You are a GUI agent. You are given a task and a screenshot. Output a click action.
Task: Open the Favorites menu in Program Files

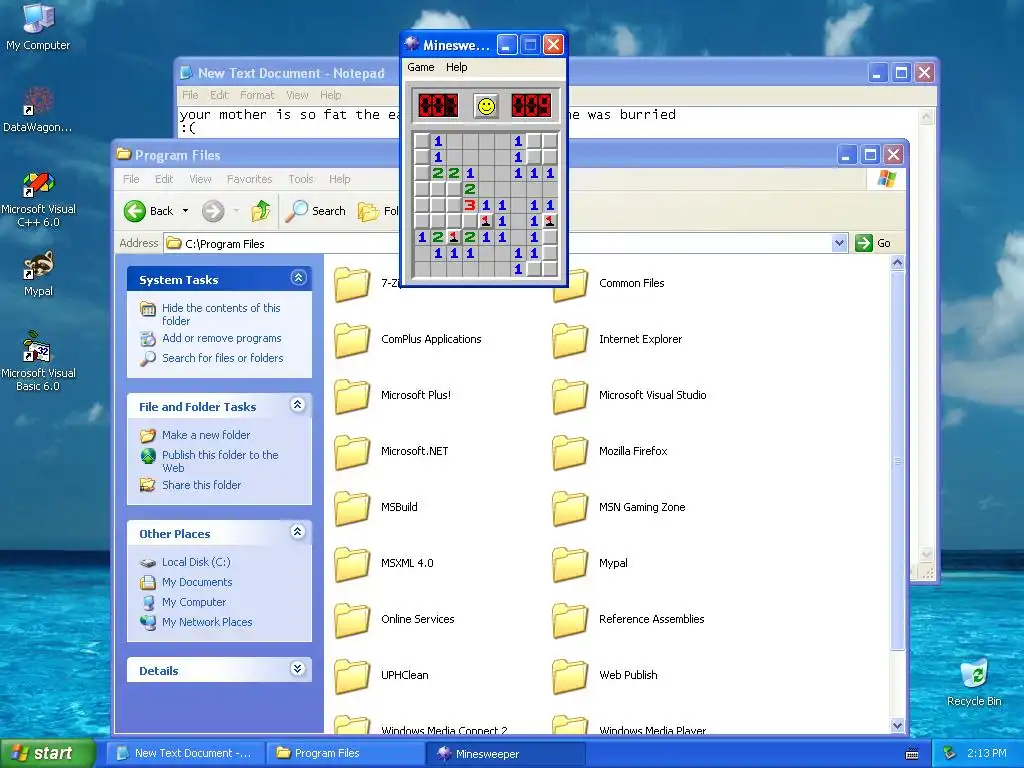point(249,179)
